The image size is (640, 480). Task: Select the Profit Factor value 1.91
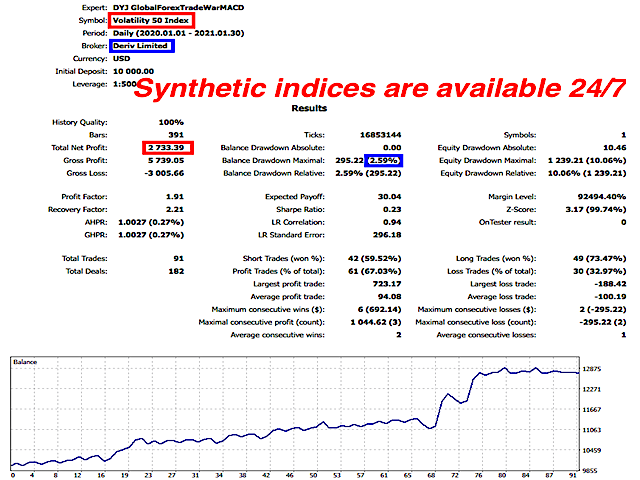pos(175,197)
